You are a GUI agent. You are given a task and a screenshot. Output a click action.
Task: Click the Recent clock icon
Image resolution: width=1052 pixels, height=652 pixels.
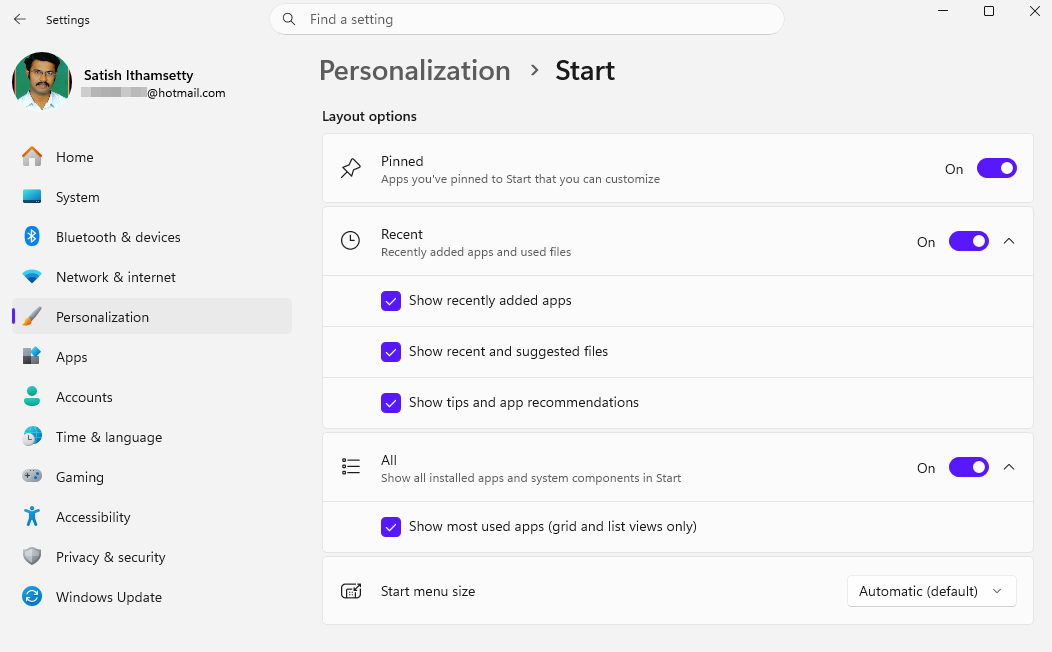[x=350, y=241]
